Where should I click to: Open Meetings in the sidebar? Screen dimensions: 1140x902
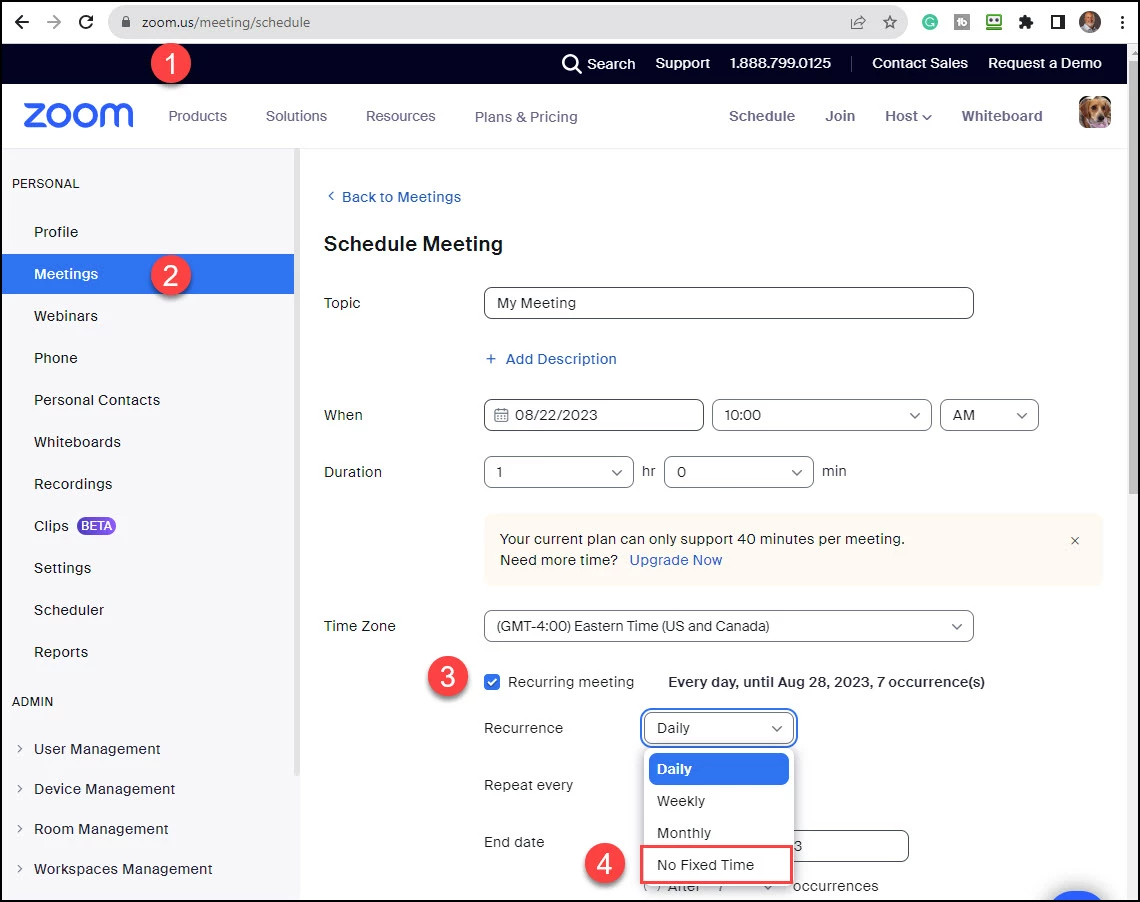[x=148, y=274]
